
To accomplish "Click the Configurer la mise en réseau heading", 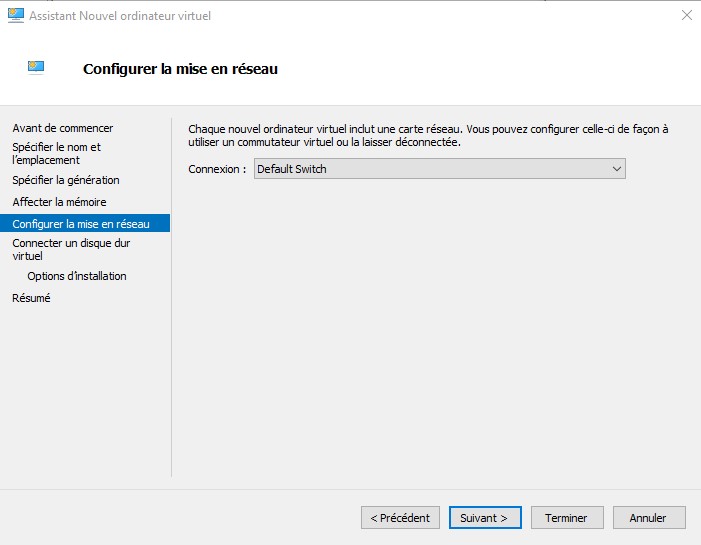I will [180, 69].
